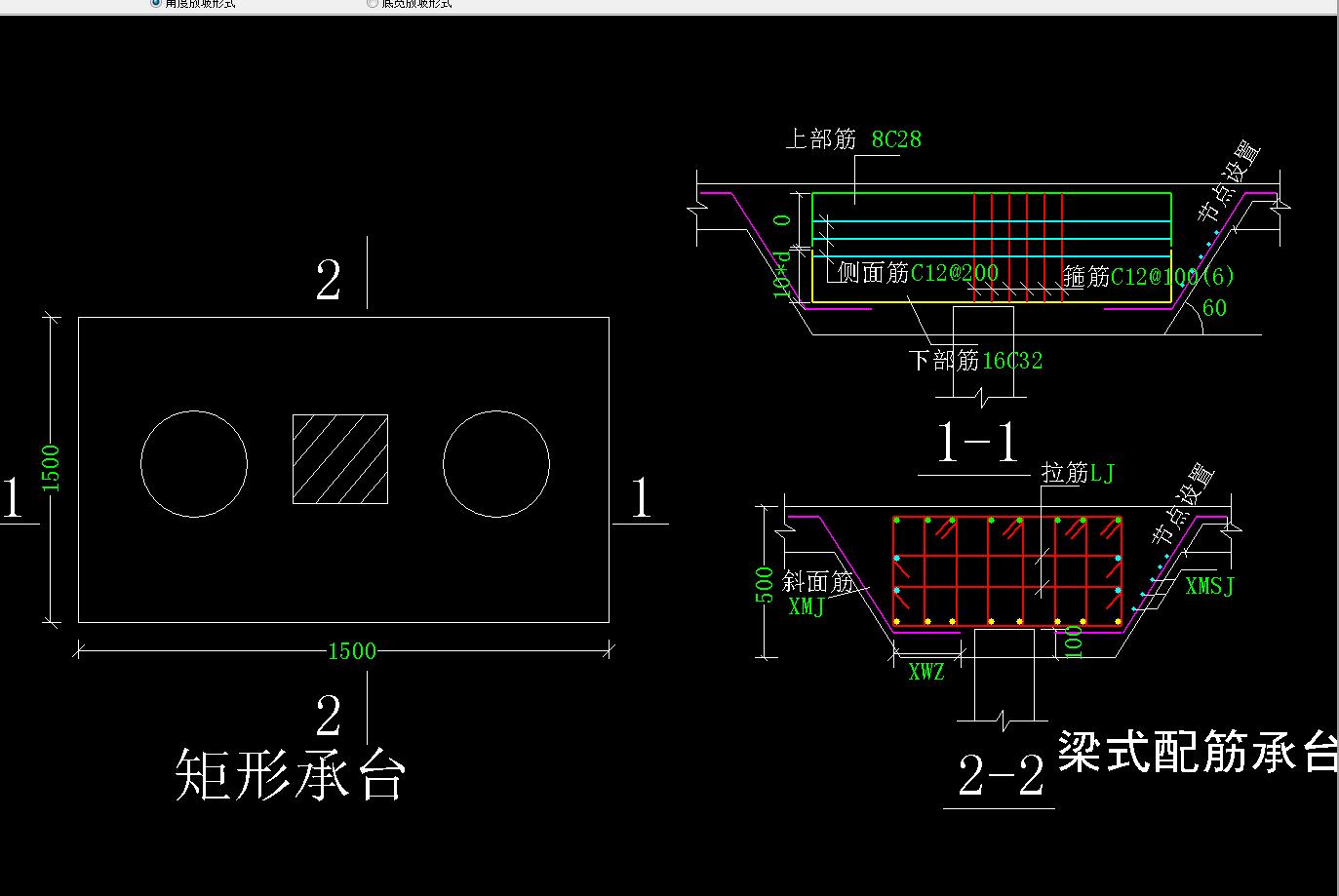
Task: Click the 斜面筋 label
Action: click(817, 583)
